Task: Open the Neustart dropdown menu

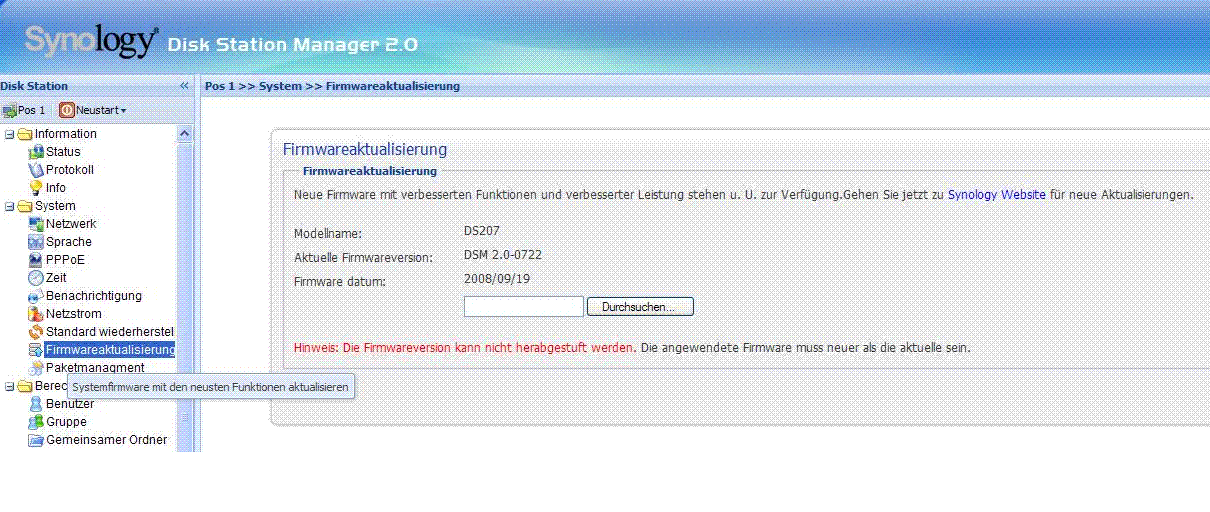Action: click(x=94, y=110)
